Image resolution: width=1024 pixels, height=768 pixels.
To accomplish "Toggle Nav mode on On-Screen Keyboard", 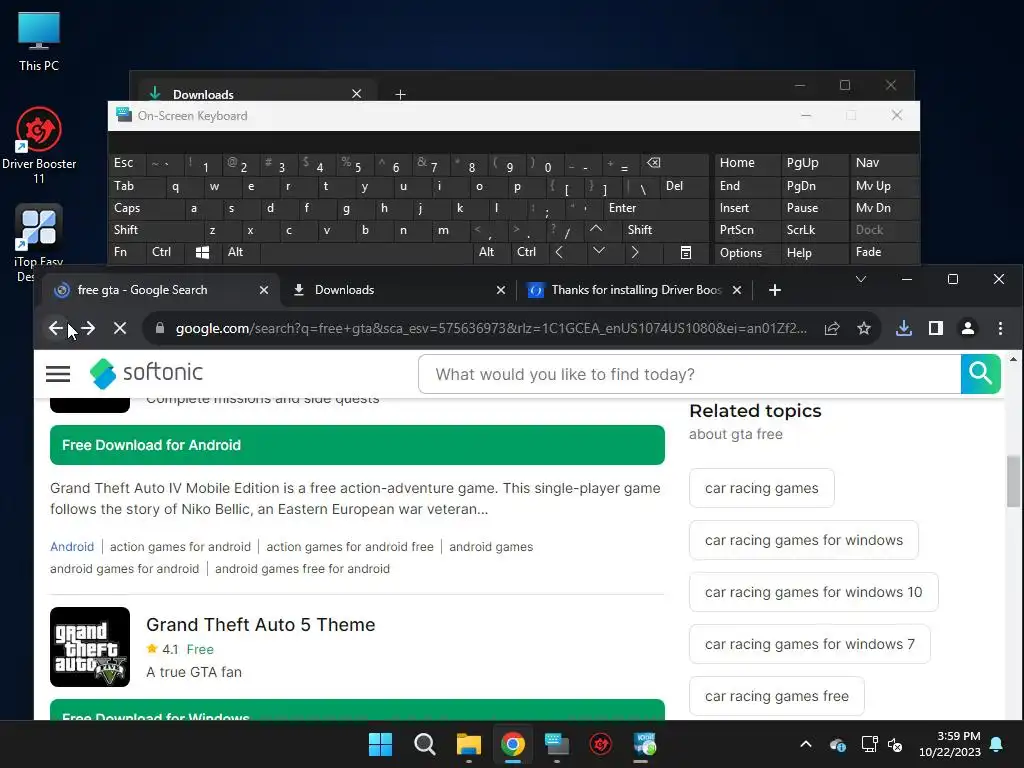I will (884, 163).
